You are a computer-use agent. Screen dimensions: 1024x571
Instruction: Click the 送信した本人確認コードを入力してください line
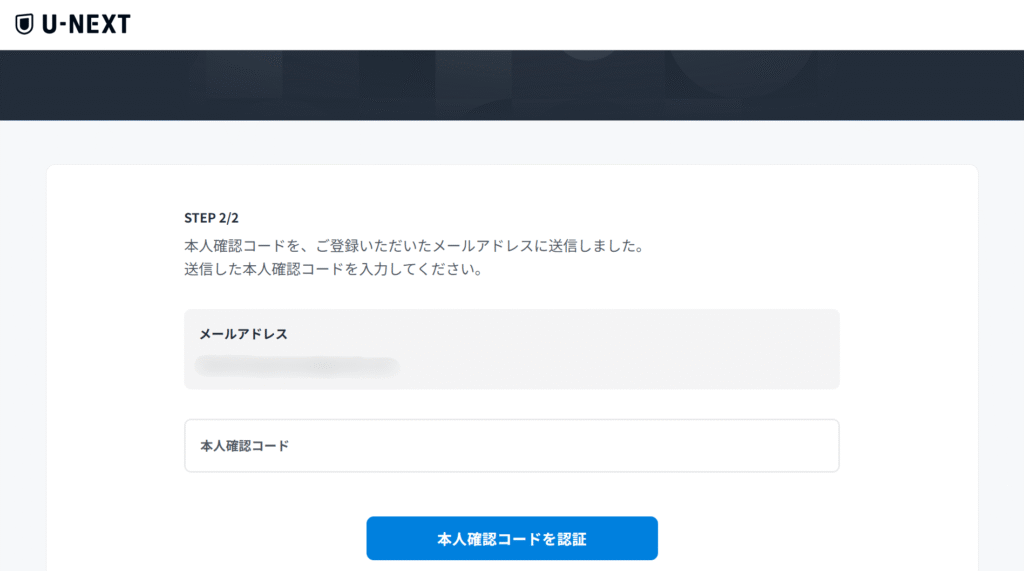point(334,269)
